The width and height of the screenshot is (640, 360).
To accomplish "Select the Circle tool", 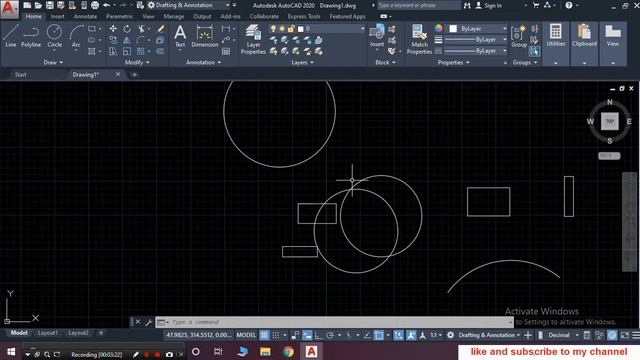I will click(x=54, y=36).
